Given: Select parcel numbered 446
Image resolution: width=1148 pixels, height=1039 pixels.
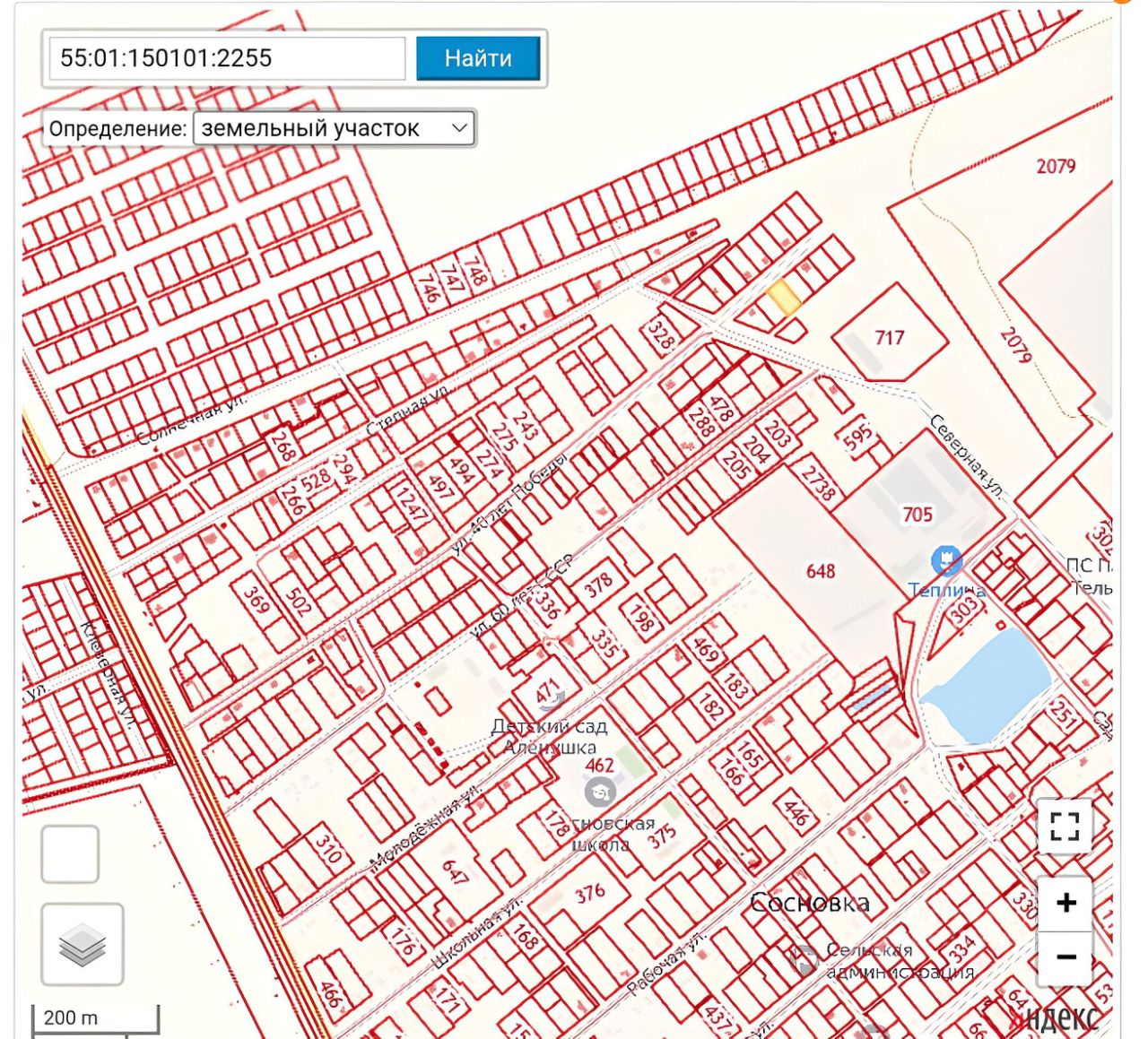Looking at the screenshot, I should (x=796, y=812).
